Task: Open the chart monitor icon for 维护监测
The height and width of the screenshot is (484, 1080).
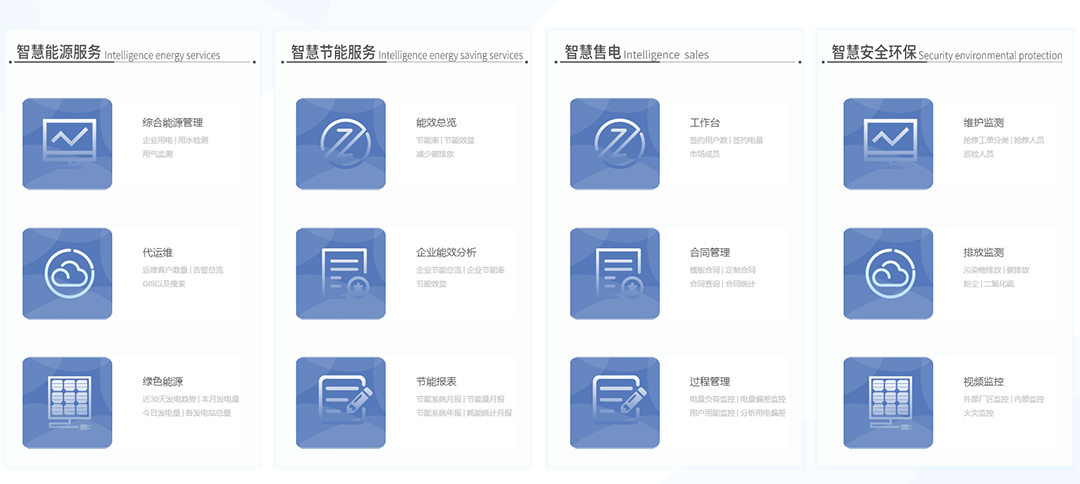Action: pyautogui.click(x=888, y=144)
